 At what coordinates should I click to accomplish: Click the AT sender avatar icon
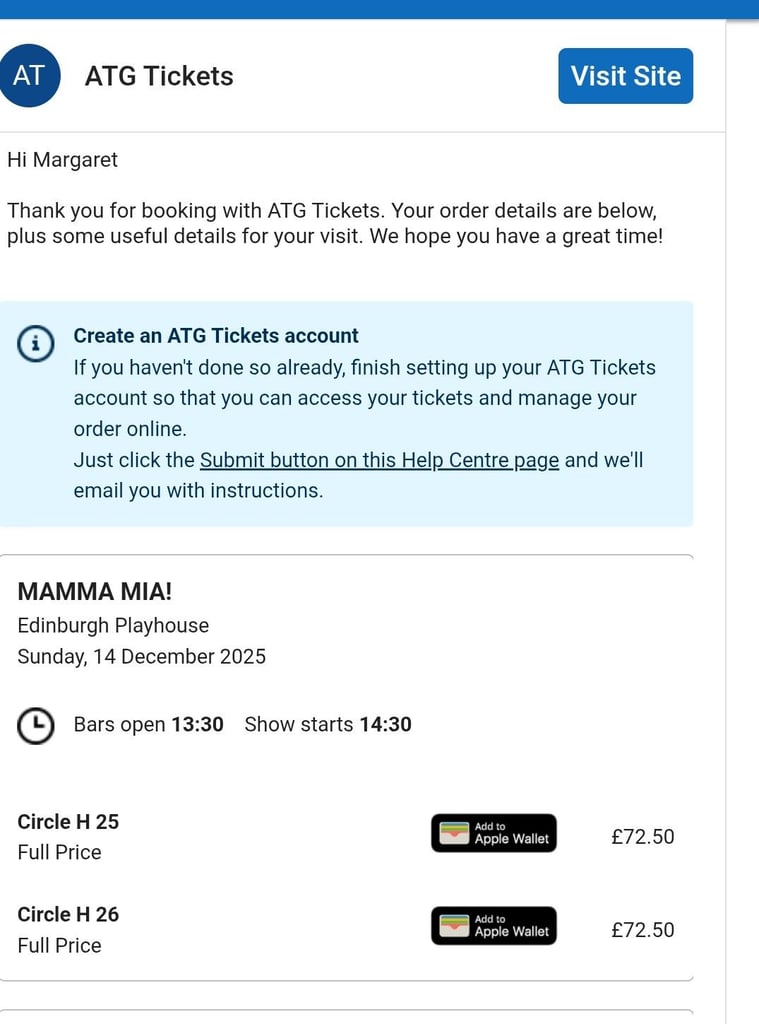coord(30,75)
